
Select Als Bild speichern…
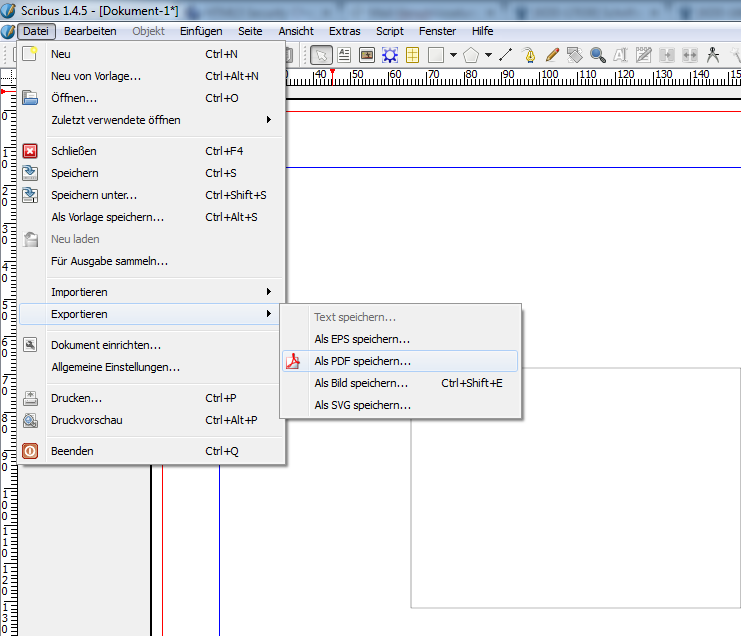click(x=400, y=383)
